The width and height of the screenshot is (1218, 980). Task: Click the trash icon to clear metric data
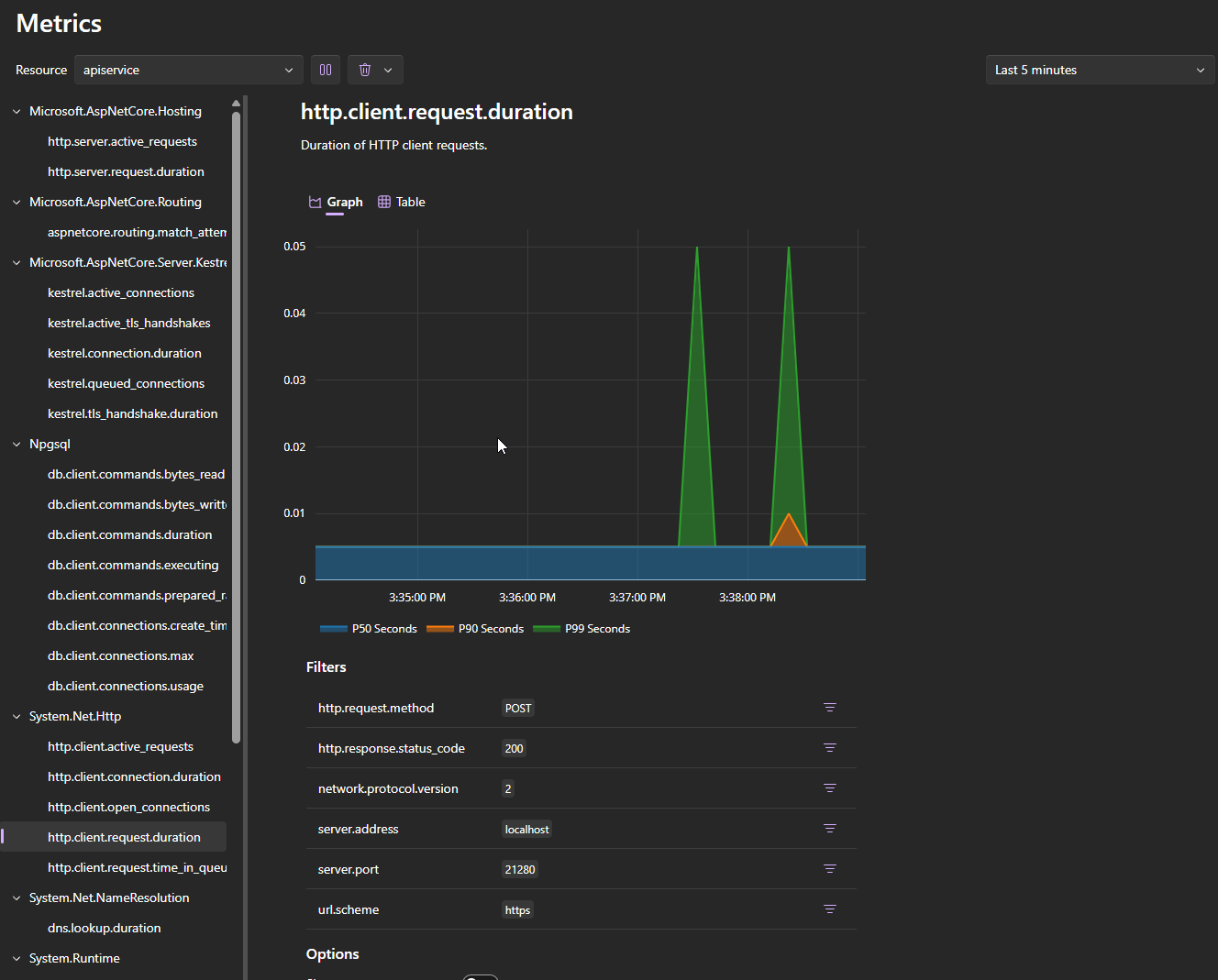[x=363, y=69]
